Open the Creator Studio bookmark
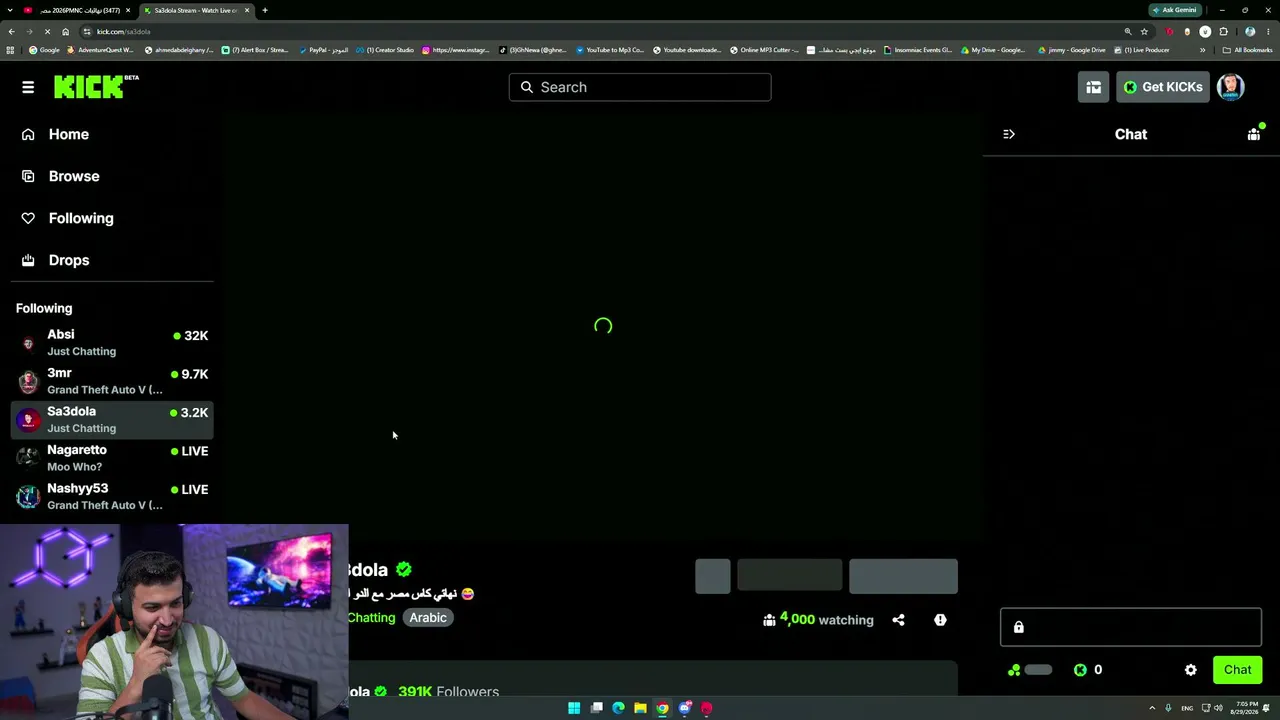This screenshot has width=1280, height=720. 385,50
